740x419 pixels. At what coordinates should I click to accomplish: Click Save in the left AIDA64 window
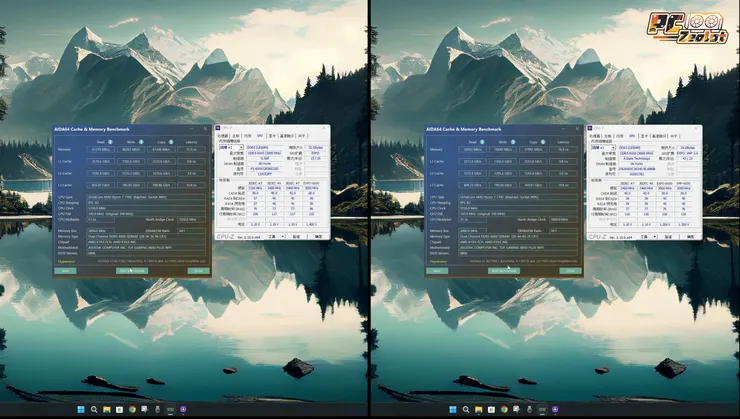click(x=65, y=271)
